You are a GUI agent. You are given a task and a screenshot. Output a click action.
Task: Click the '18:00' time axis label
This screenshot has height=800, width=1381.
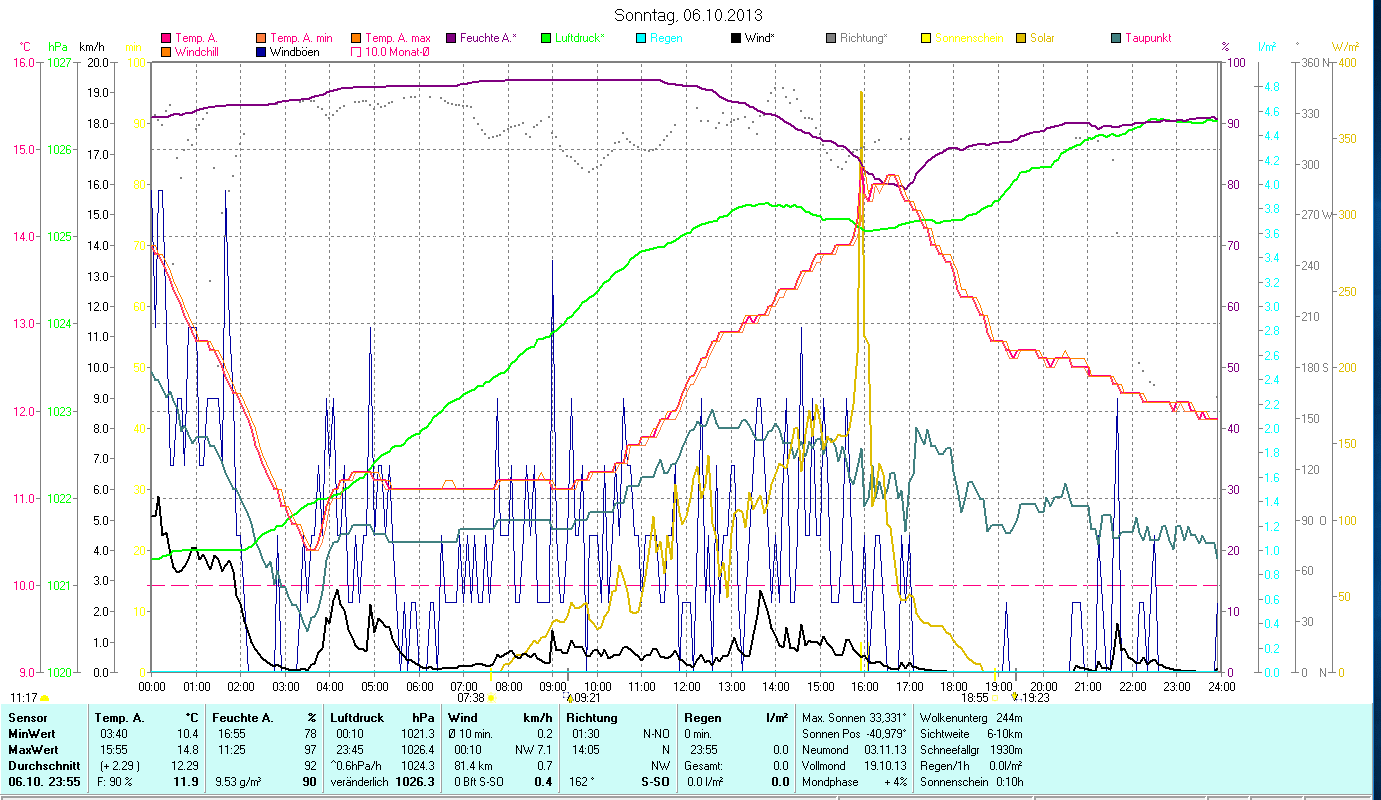coord(954,686)
